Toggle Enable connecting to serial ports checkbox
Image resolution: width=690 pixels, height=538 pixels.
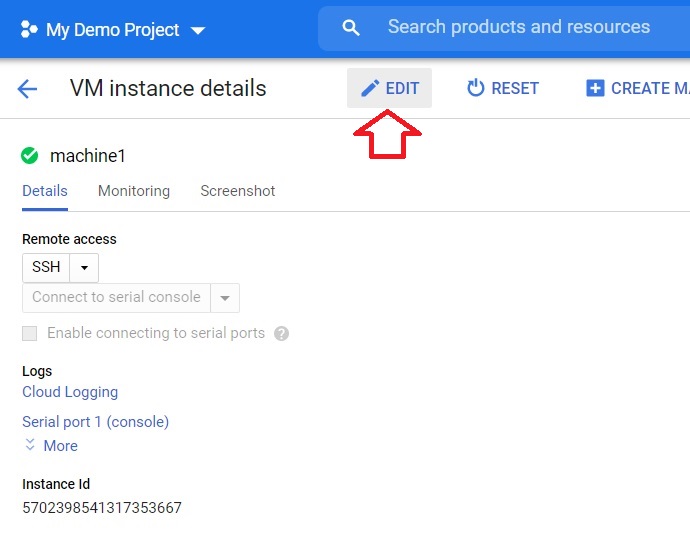(29, 333)
